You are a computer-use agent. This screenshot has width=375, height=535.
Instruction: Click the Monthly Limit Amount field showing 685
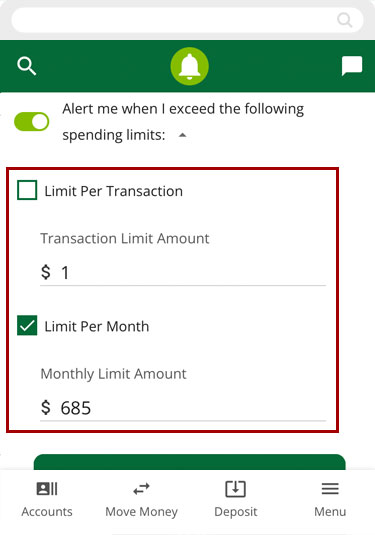[x=183, y=408]
